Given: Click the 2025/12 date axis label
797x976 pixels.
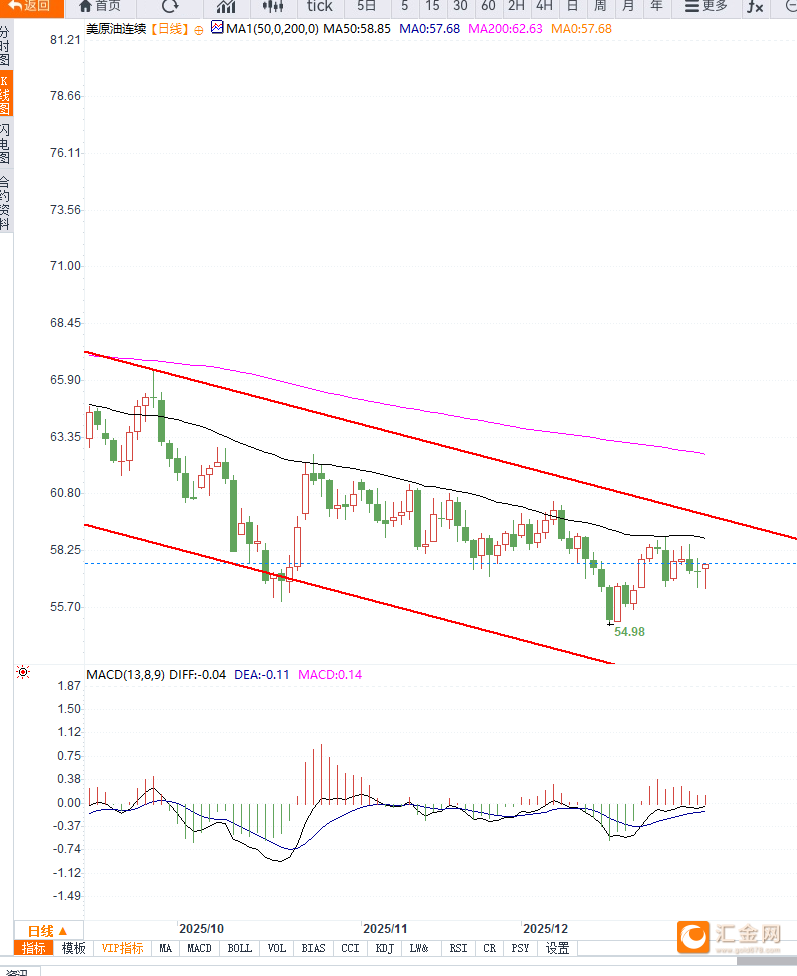Looking at the screenshot, I should click(545, 929).
